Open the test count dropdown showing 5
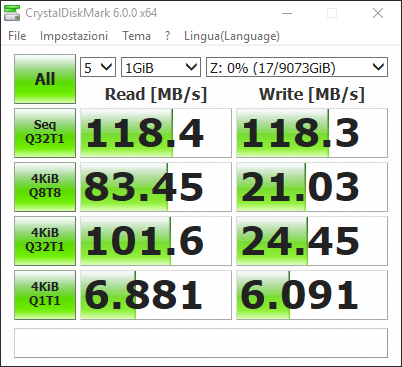The width and height of the screenshot is (402, 367). coord(98,67)
